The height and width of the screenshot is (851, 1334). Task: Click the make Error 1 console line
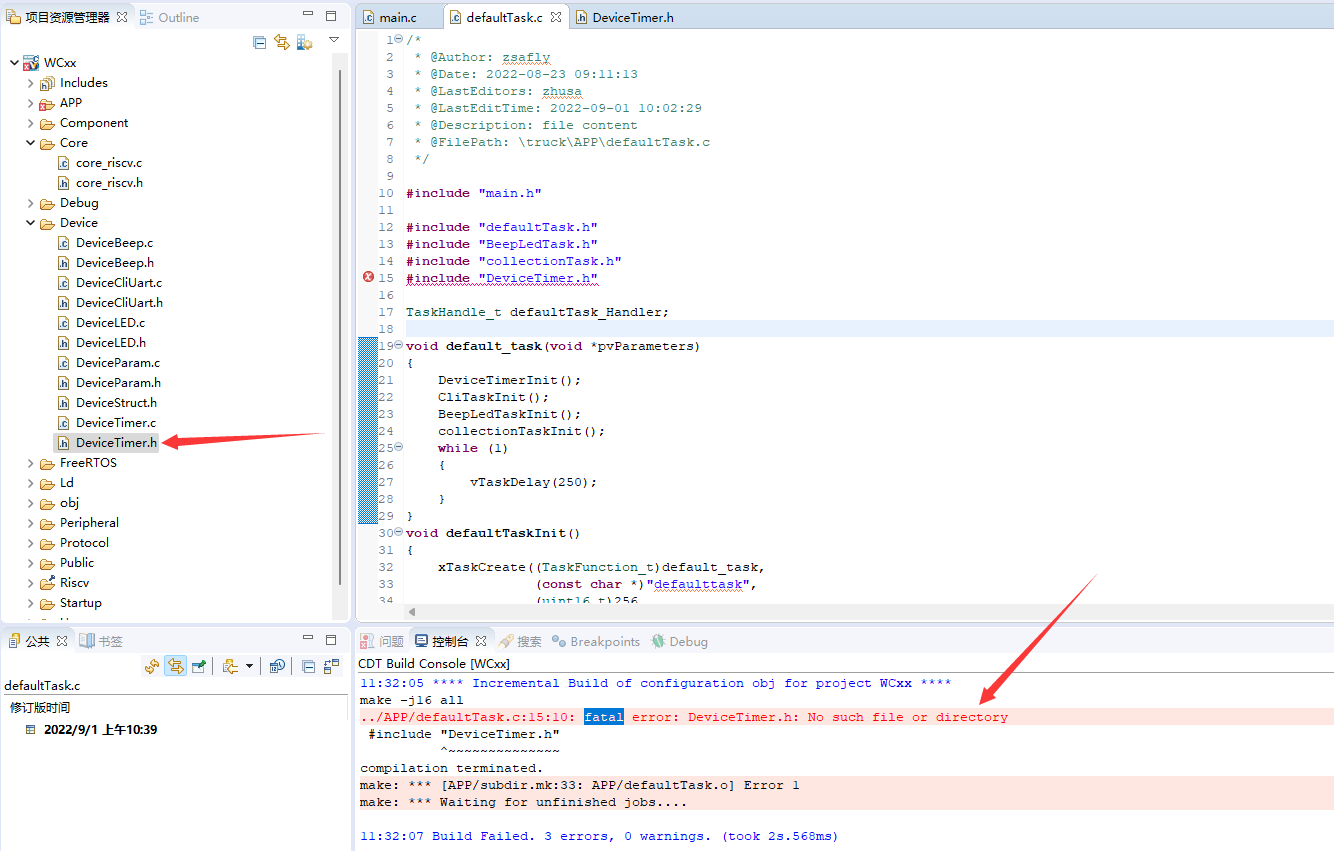point(580,785)
